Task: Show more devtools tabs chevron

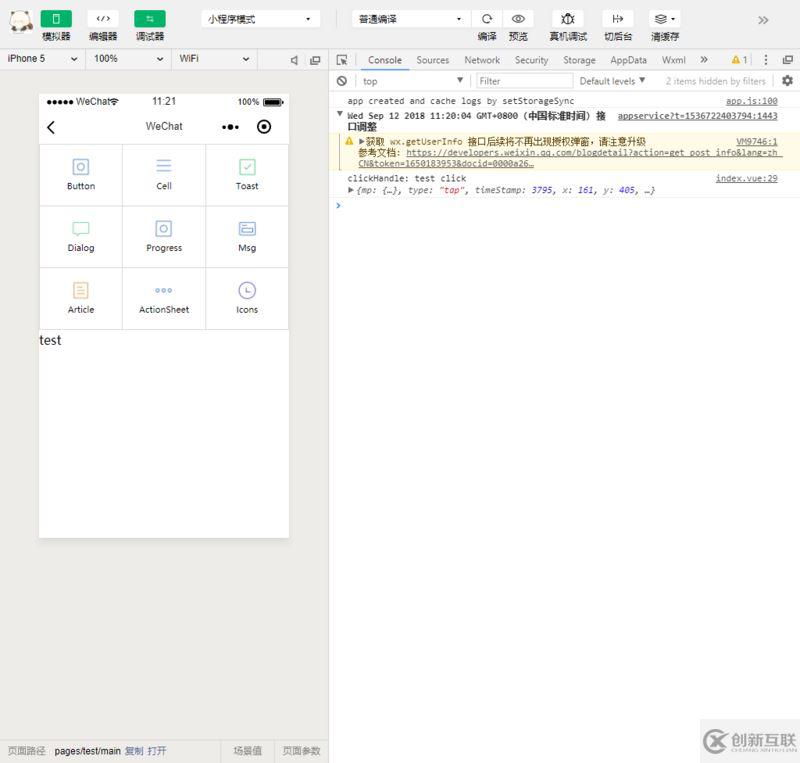Action: 704,60
